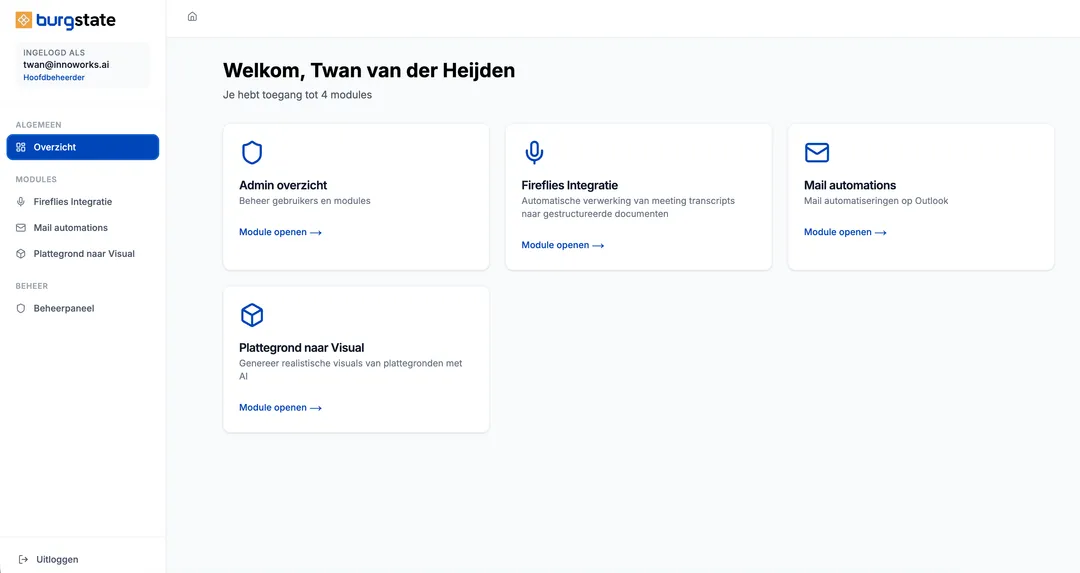Click the shield icon next to Beheerpaneel
Viewport: 1080px width, 573px height.
coord(21,309)
